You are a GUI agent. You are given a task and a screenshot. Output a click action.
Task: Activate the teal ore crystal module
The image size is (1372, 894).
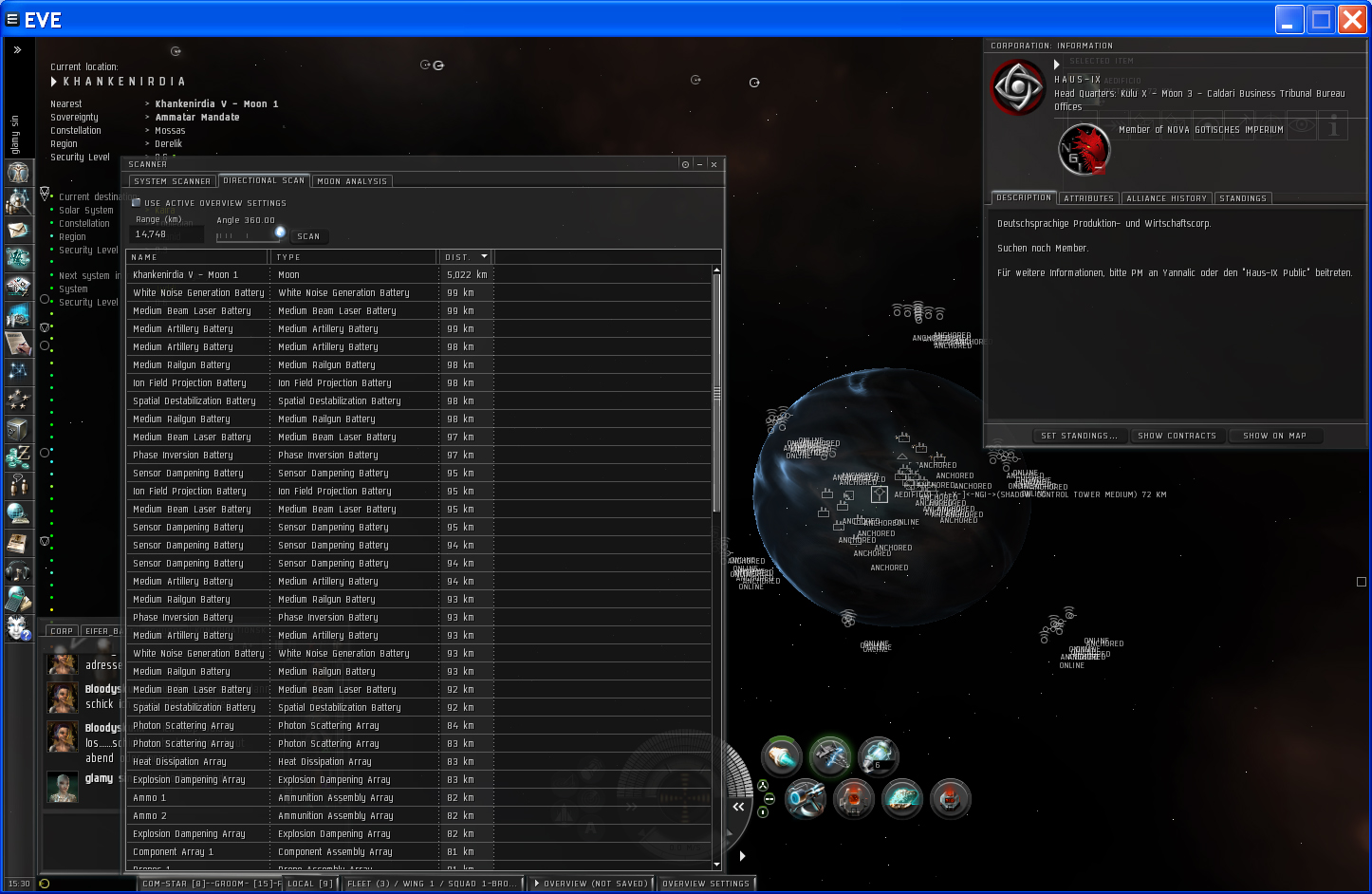click(x=902, y=798)
